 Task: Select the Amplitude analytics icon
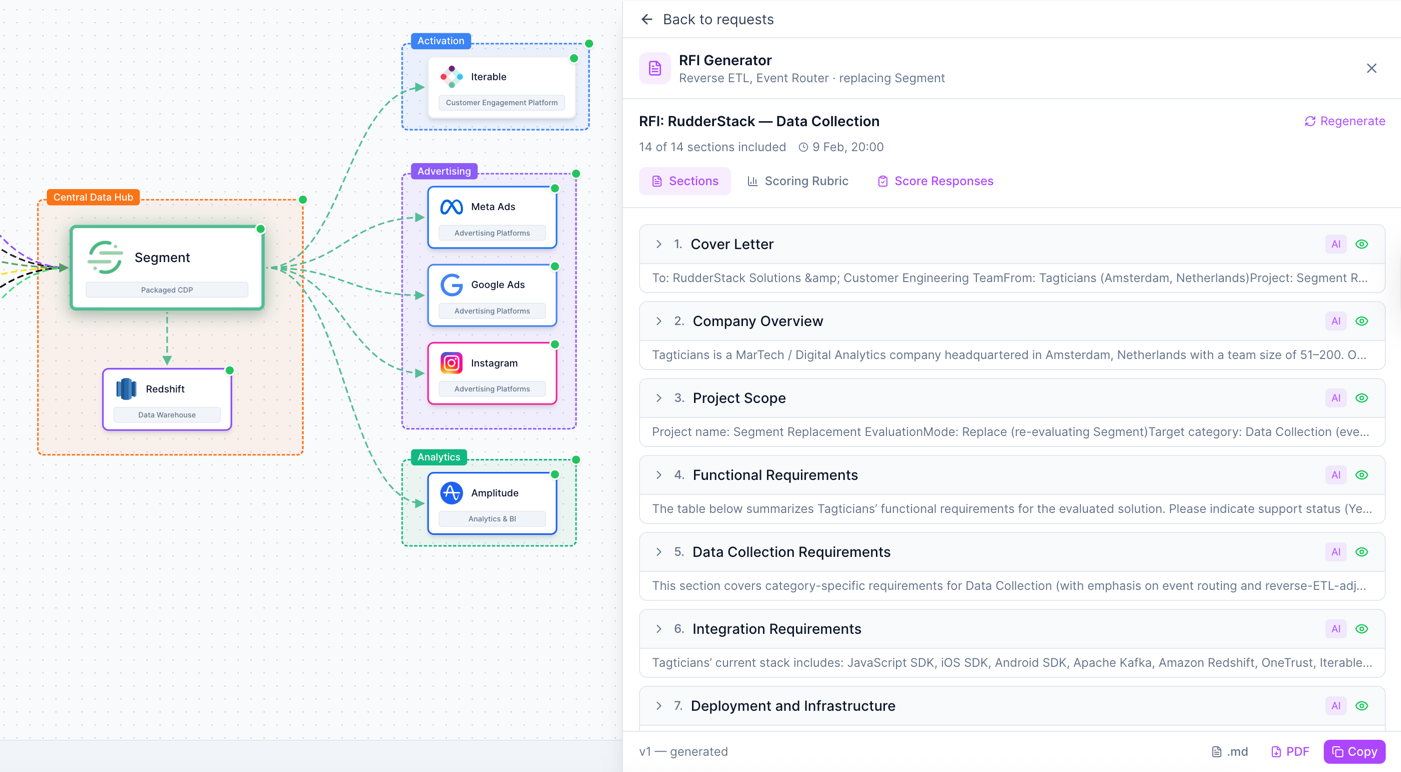(451, 492)
